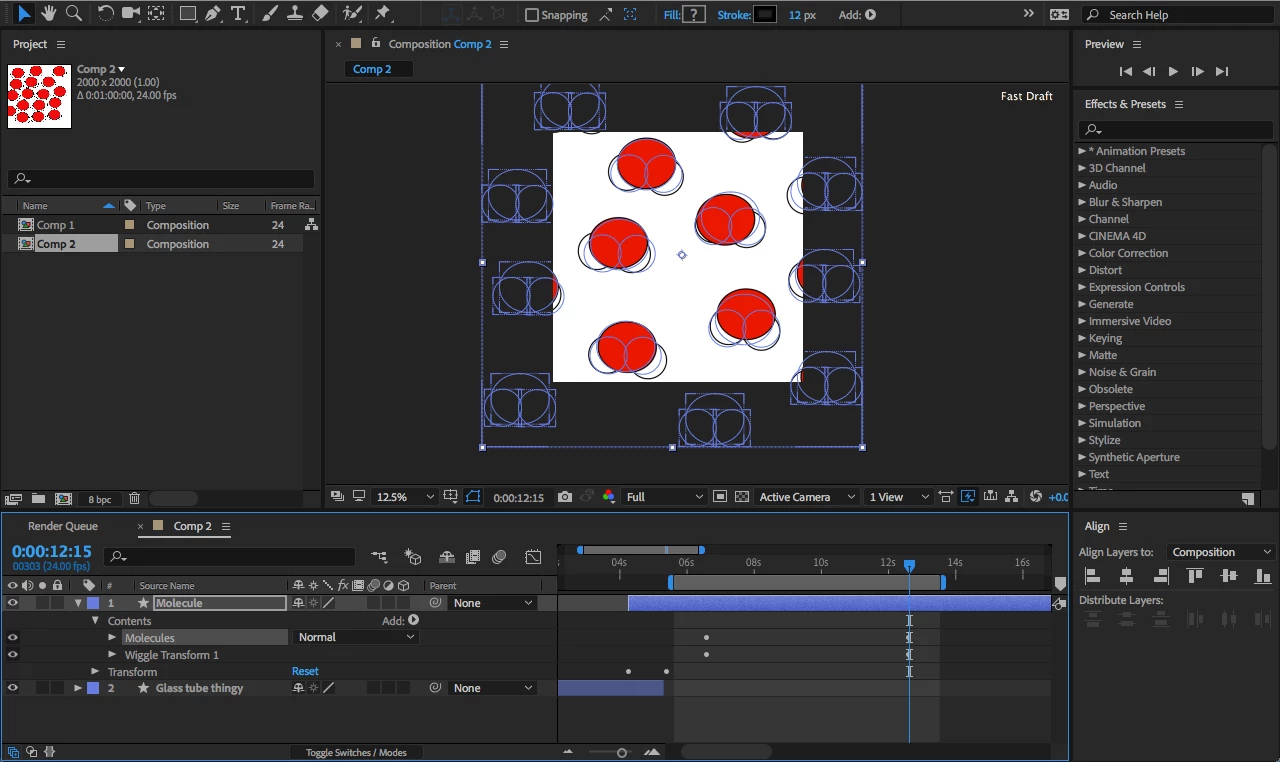
Task: Choose the Type tool
Action: [238, 14]
